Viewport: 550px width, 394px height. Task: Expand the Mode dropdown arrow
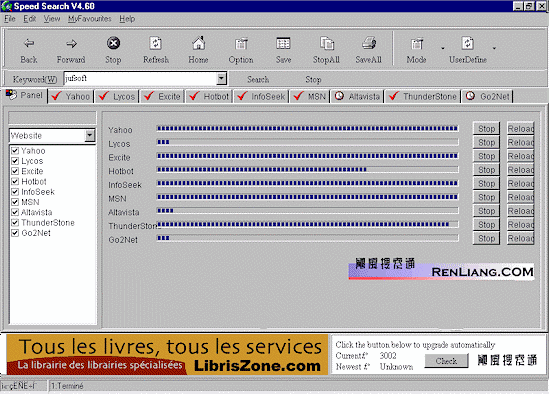point(443,48)
